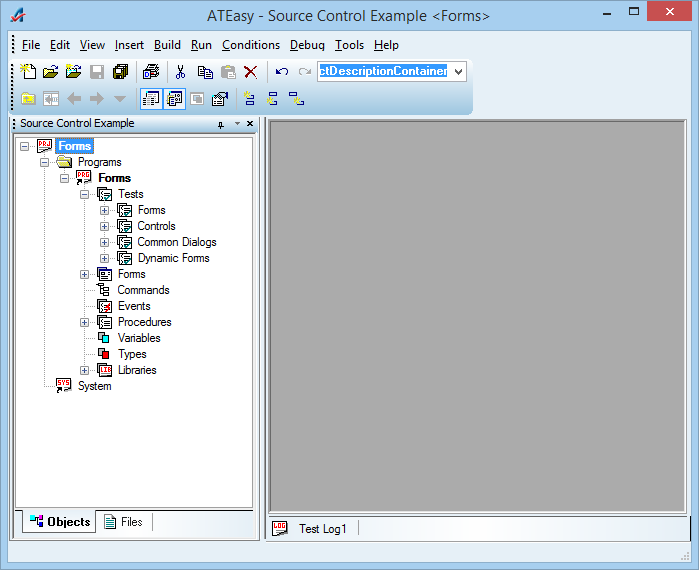The height and width of the screenshot is (570, 699).
Task: Click the properties icon with hand
Action: point(220,98)
